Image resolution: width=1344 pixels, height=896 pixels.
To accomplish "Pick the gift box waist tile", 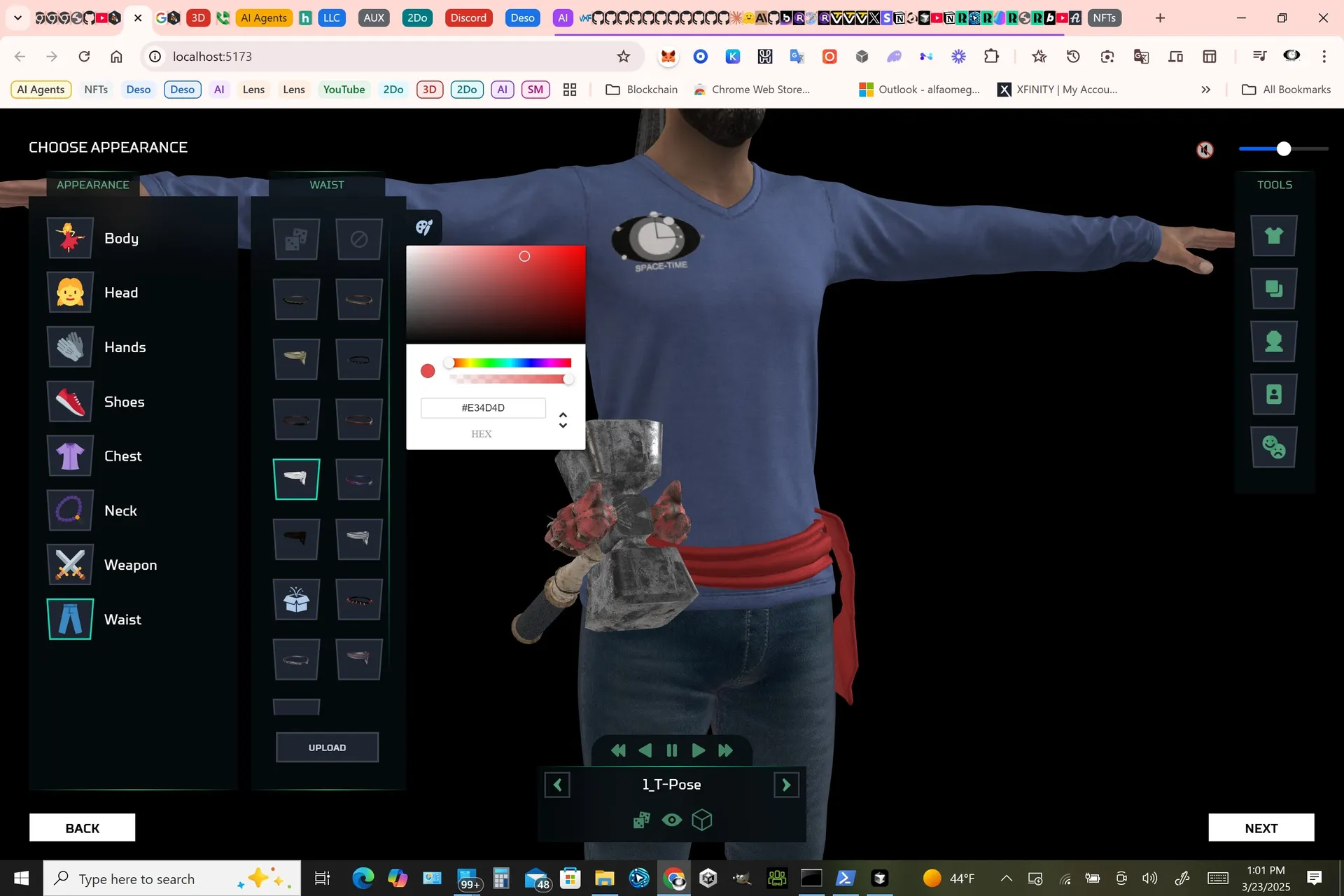I will [x=296, y=600].
